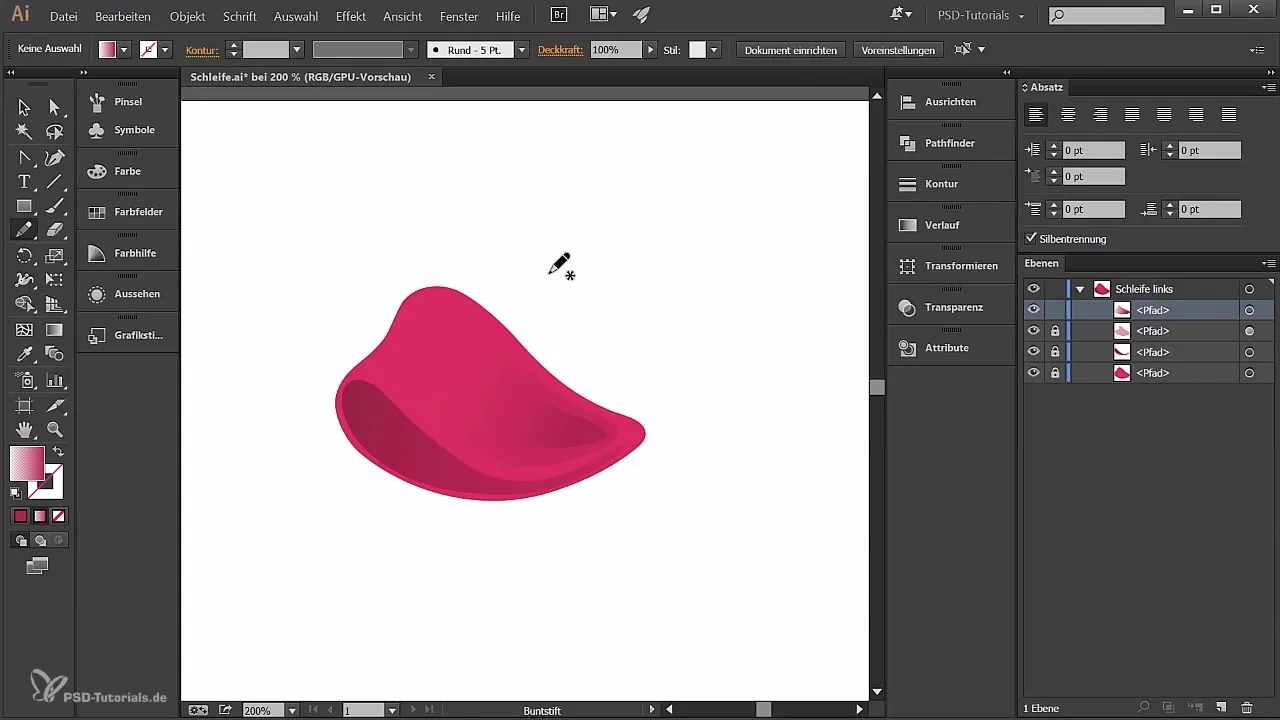Select the Lasso tool
This screenshot has height=720, width=1280.
point(55,132)
